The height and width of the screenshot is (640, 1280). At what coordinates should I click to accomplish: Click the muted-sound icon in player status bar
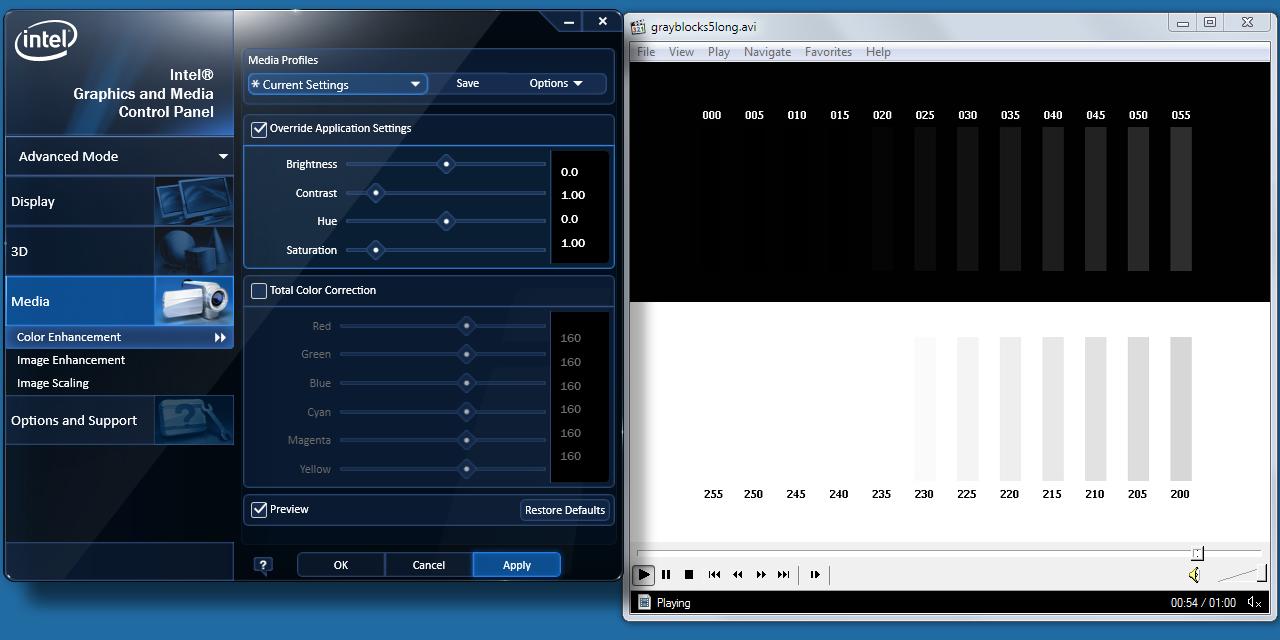[1254, 602]
